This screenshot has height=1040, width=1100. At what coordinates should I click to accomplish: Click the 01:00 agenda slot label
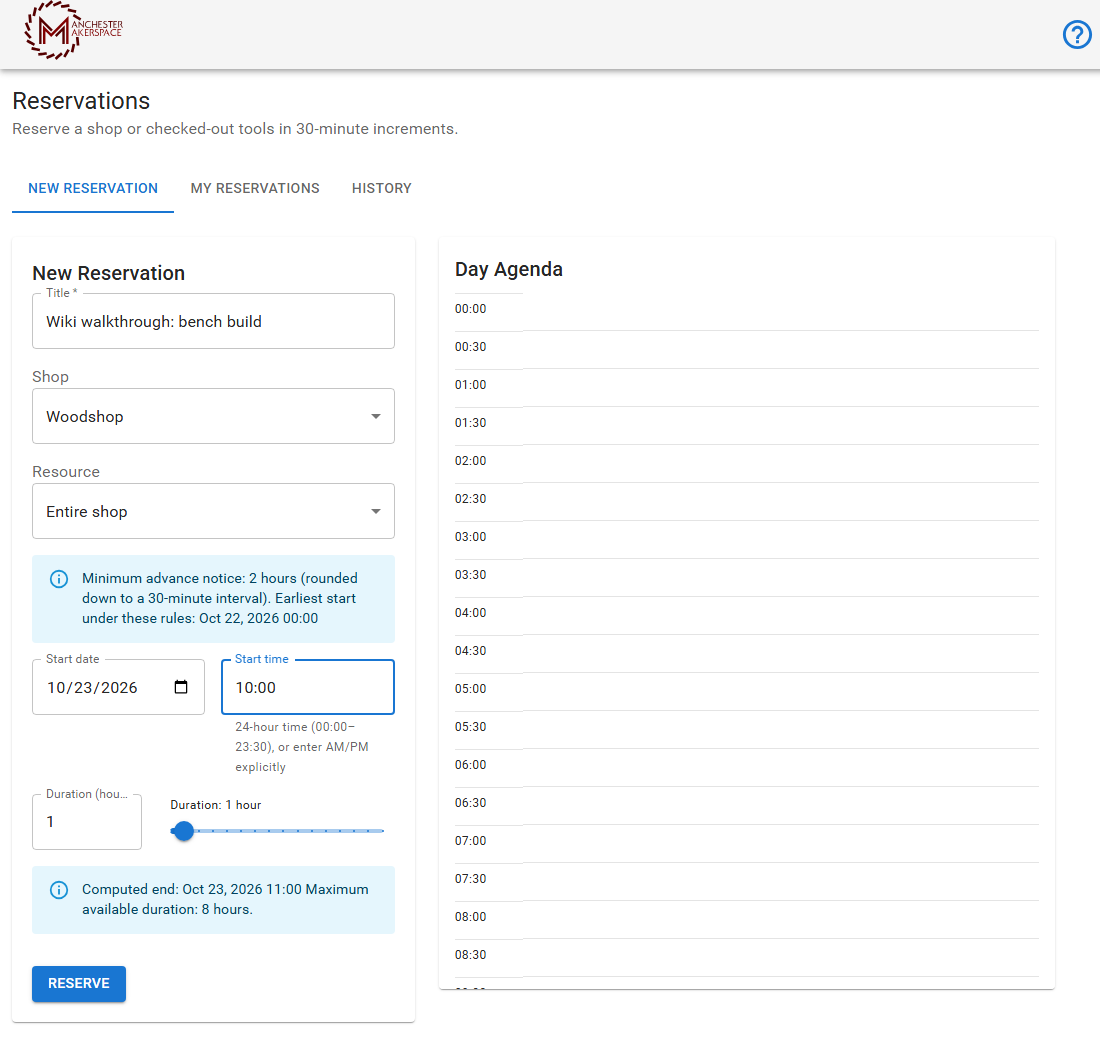pyautogui.click(x=470, y=385)
